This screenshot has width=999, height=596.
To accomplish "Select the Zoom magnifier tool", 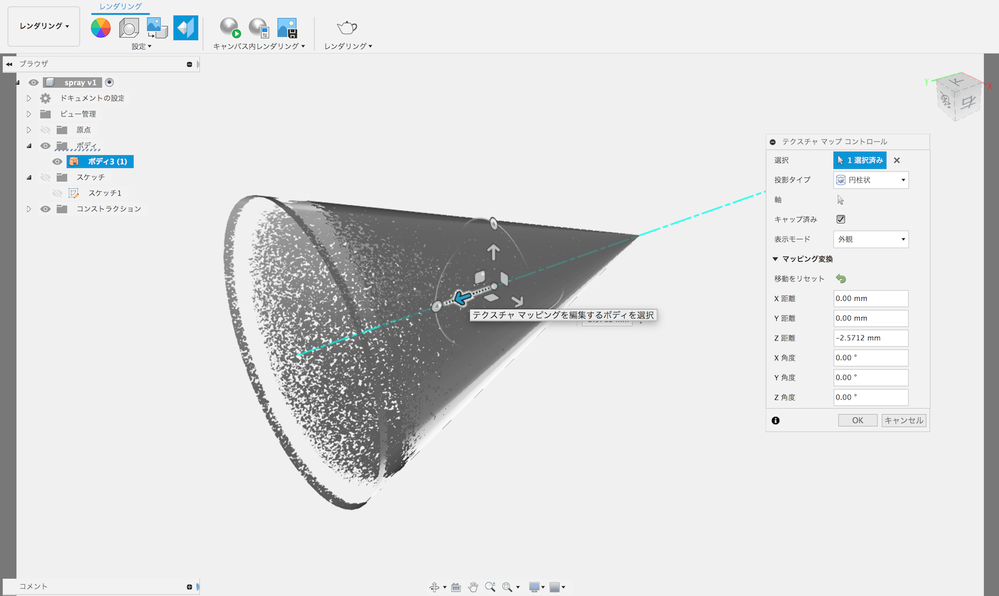I will point(490,587).
